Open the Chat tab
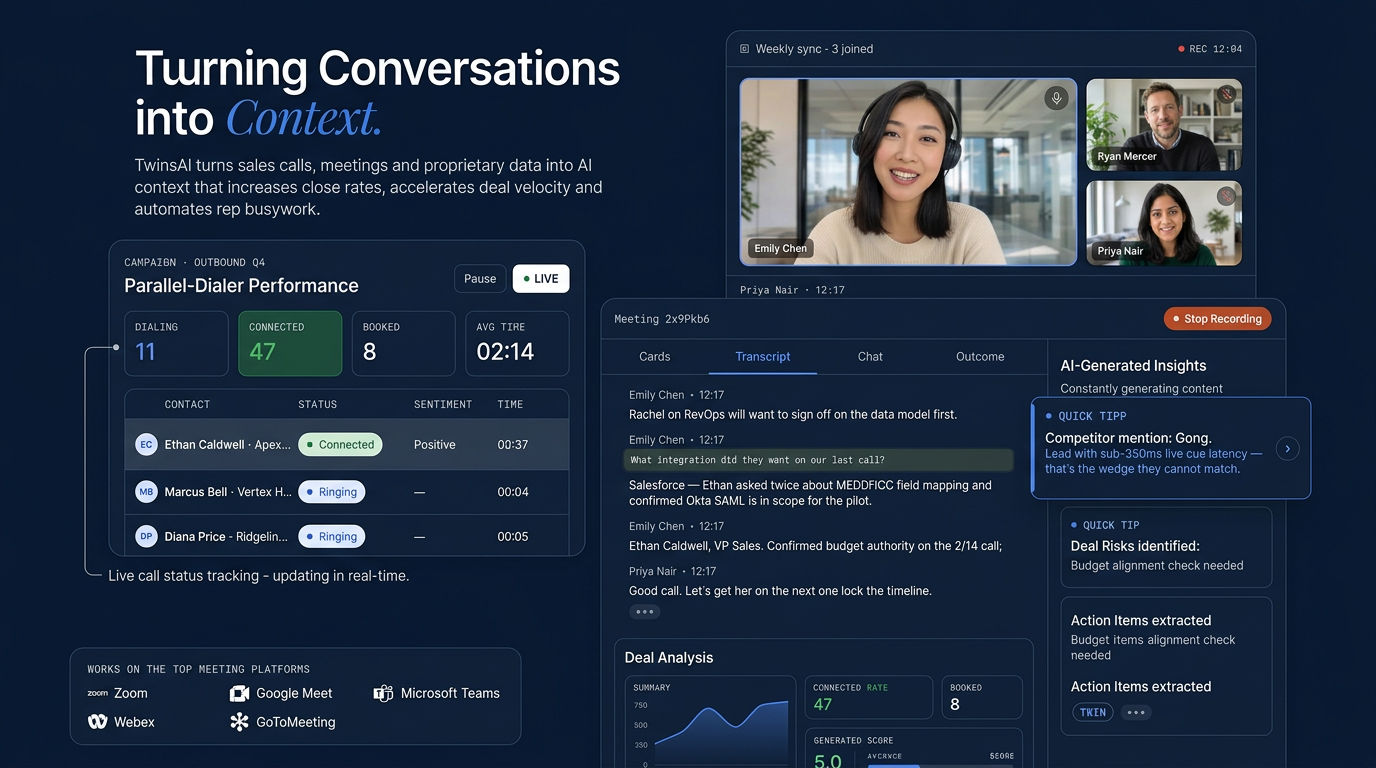The width and height of the screenshot is (1376, 768). click(x=870, y=357)
